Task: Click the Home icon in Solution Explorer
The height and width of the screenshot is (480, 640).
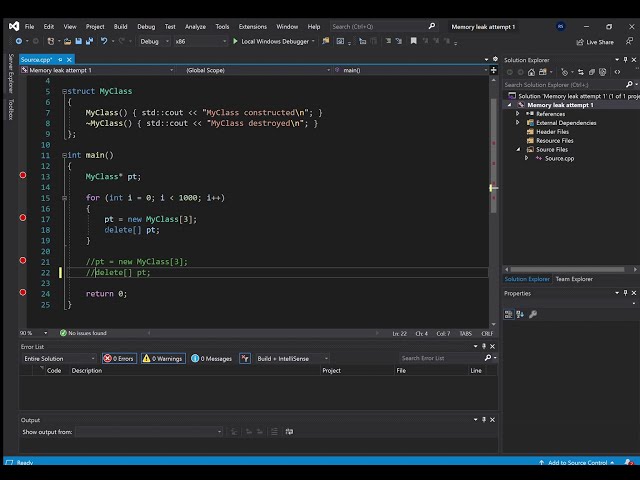Action: [x=531, y=72]
